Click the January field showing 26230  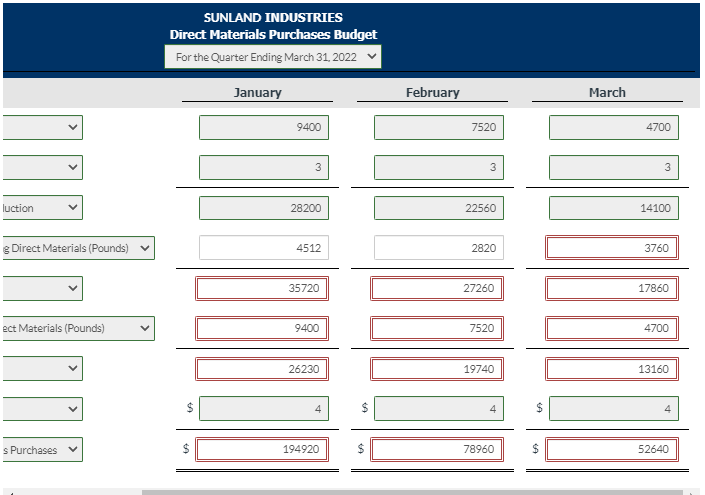tap(262, 369)
